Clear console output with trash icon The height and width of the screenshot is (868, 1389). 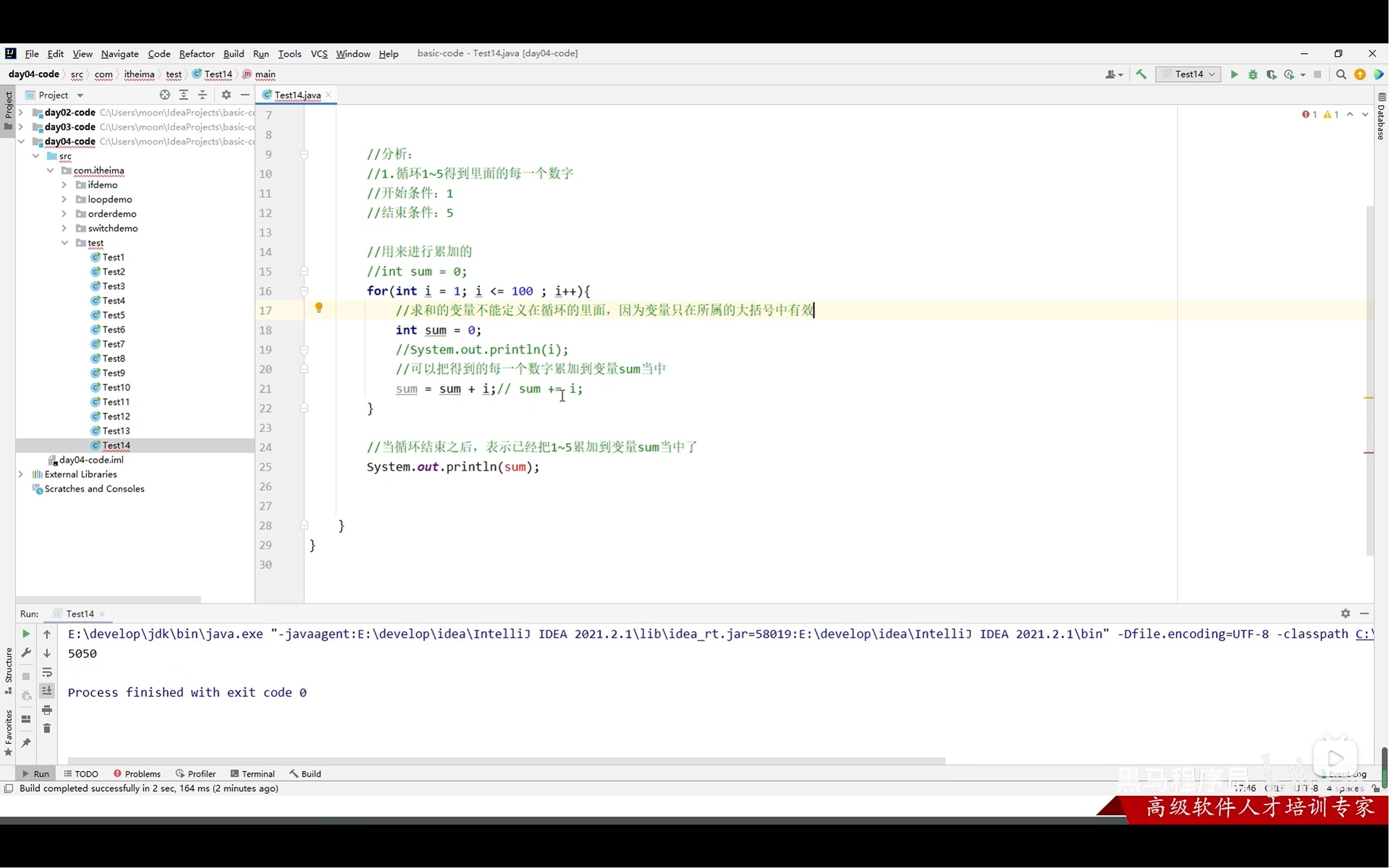pyautogui.click(x=47, y=729)
